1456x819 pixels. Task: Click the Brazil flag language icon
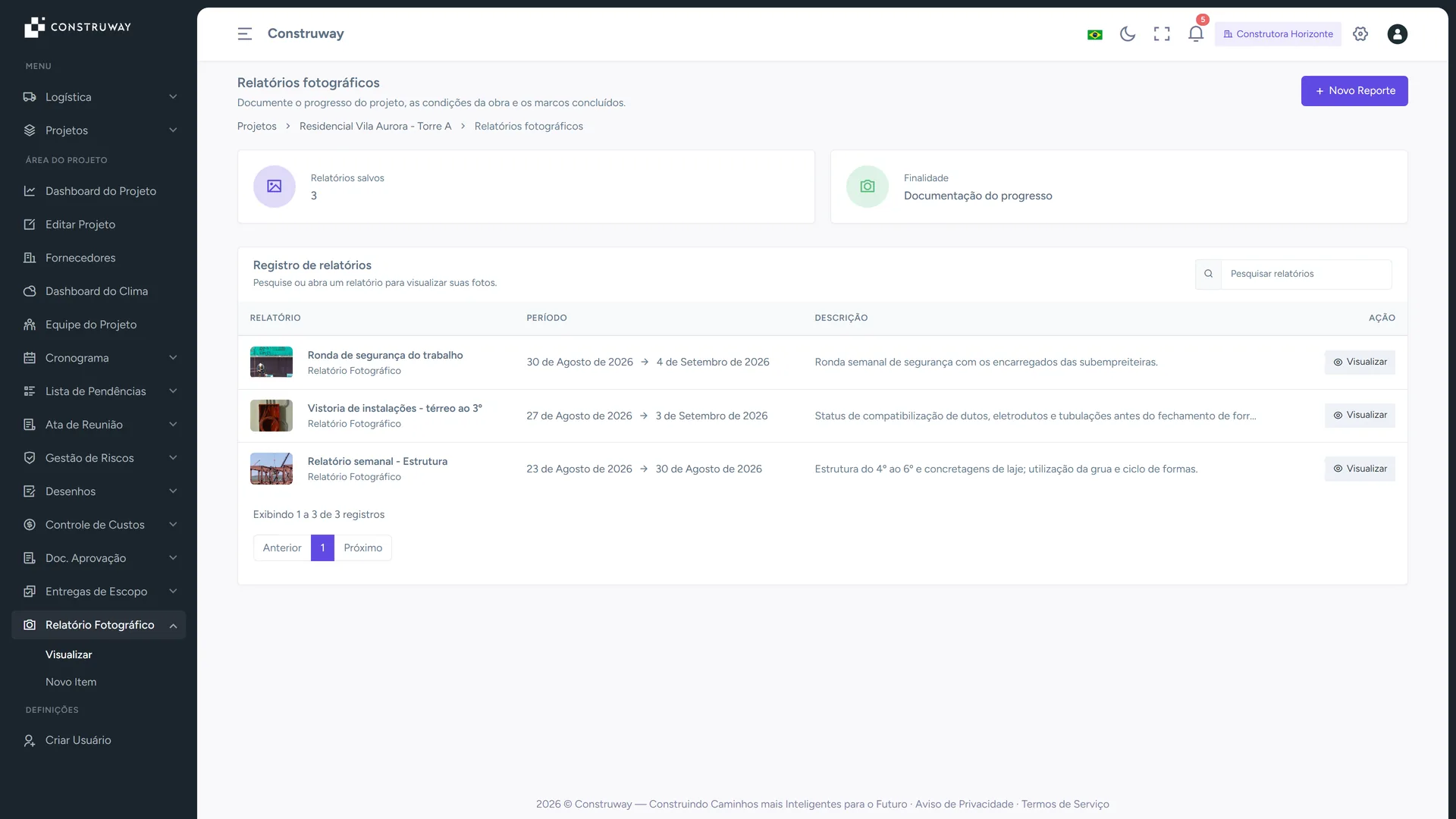click(x=1094, y=35)
